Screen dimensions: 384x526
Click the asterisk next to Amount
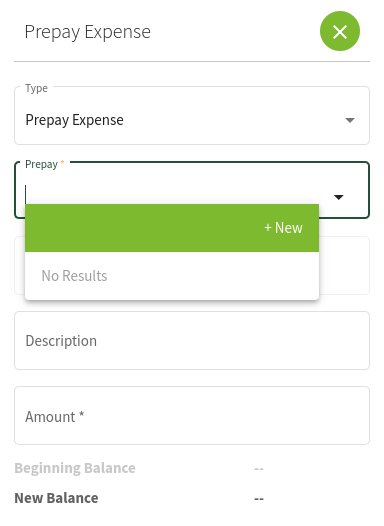coord(81,414)
